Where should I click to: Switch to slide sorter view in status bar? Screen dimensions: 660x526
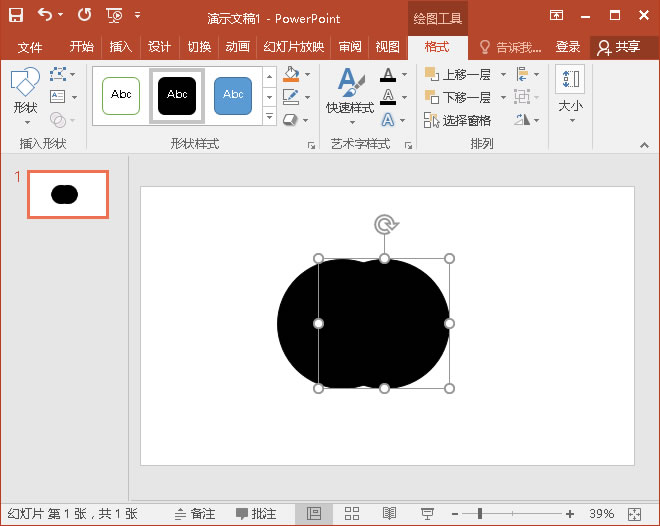[x=352, y=513]
